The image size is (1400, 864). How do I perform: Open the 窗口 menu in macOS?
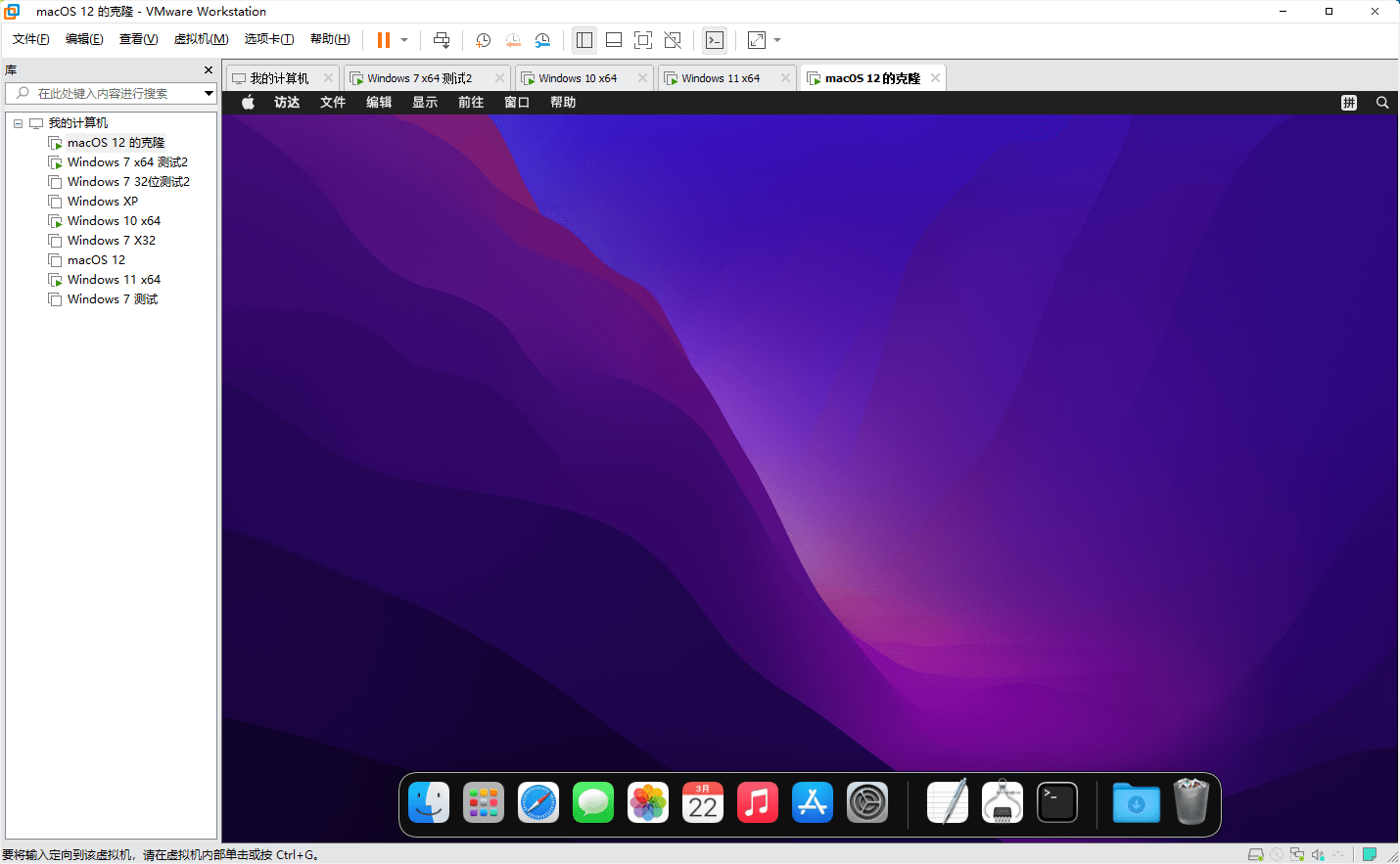click(x=517, y=103)
